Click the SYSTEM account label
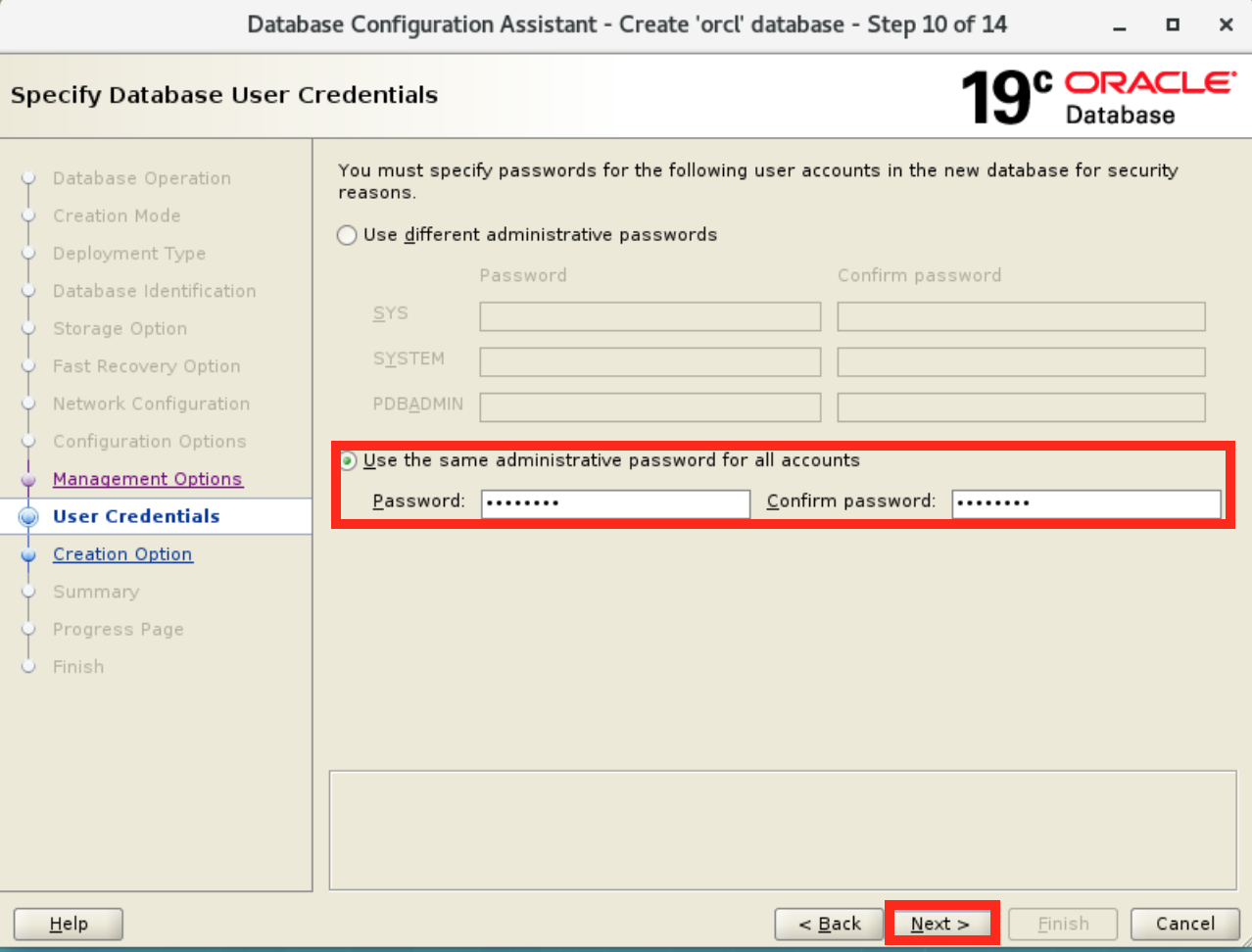The width and height of the screenshot is (1252, 952). point(409,358)
